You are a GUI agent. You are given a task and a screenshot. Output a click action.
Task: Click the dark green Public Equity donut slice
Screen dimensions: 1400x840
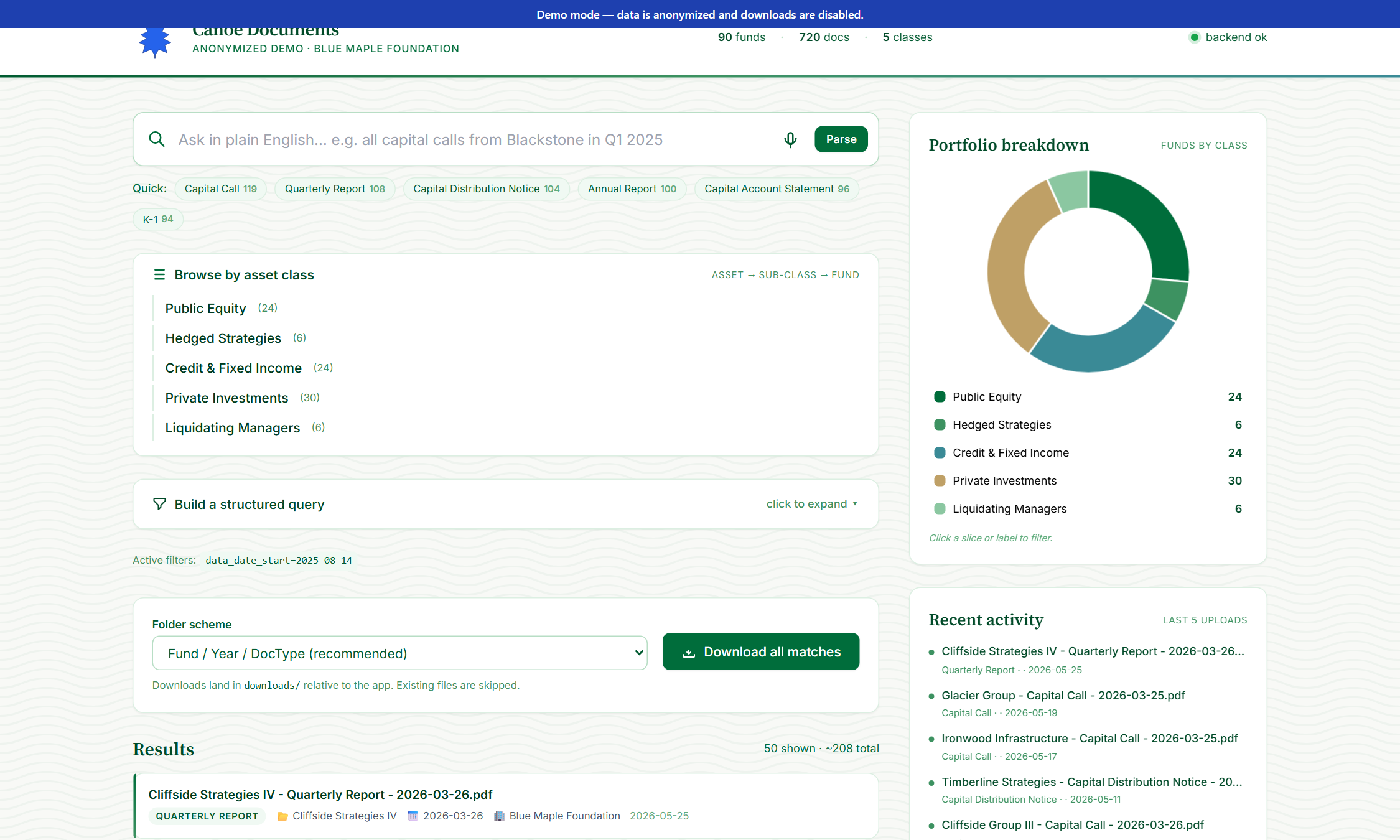click(1150, 217)
